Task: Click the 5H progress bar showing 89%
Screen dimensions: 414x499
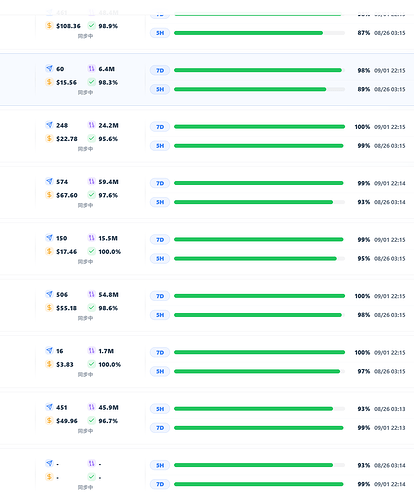Action: click(x=259, y=89)
